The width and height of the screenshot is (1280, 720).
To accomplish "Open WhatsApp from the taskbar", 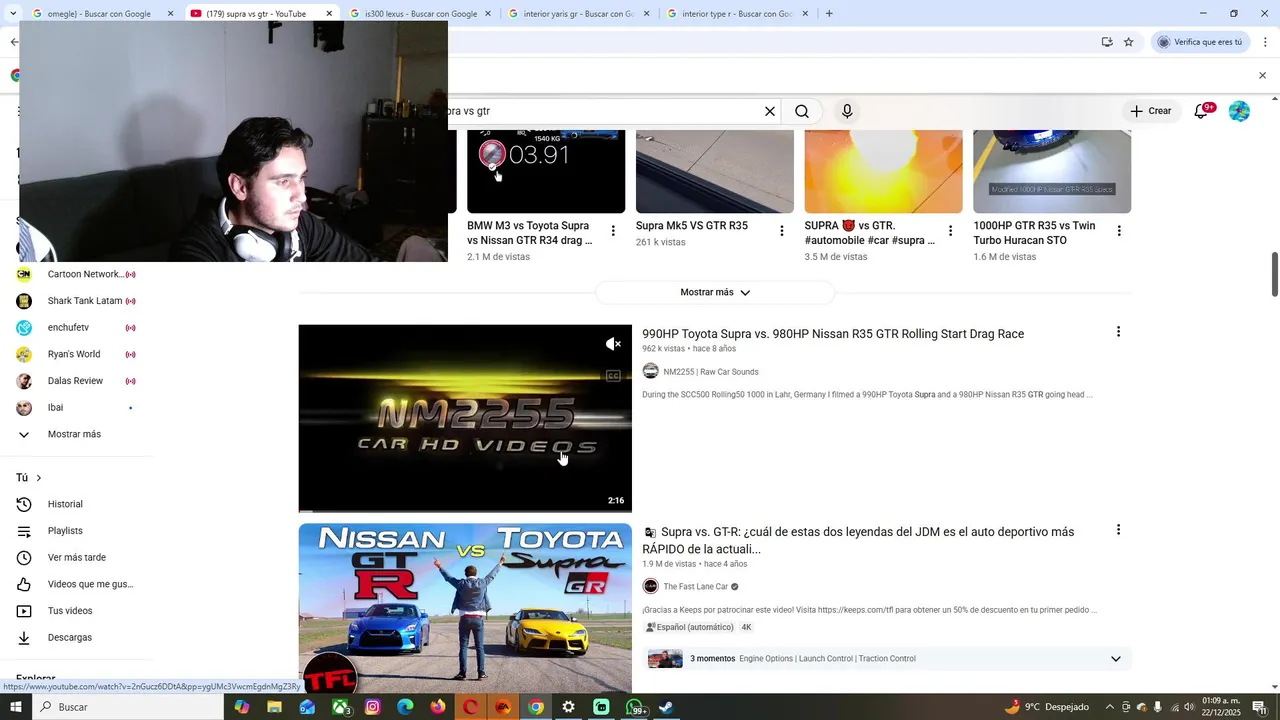I will [x=634, y=707].
